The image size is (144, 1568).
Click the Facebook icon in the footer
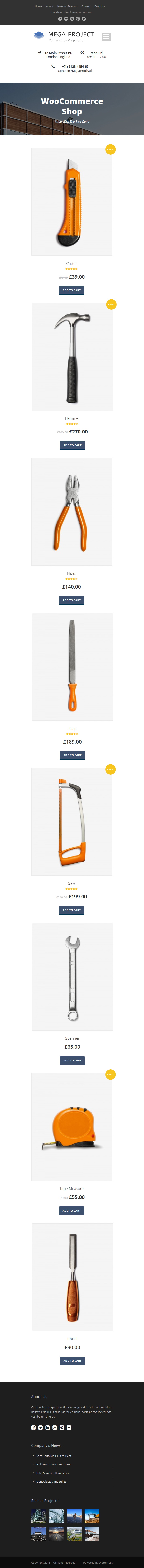point(34,1427)
